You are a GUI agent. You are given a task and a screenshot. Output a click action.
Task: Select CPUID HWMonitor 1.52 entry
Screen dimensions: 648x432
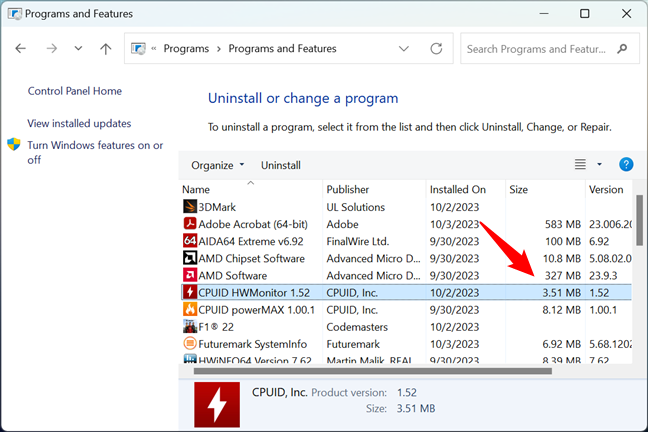point(254,293)
